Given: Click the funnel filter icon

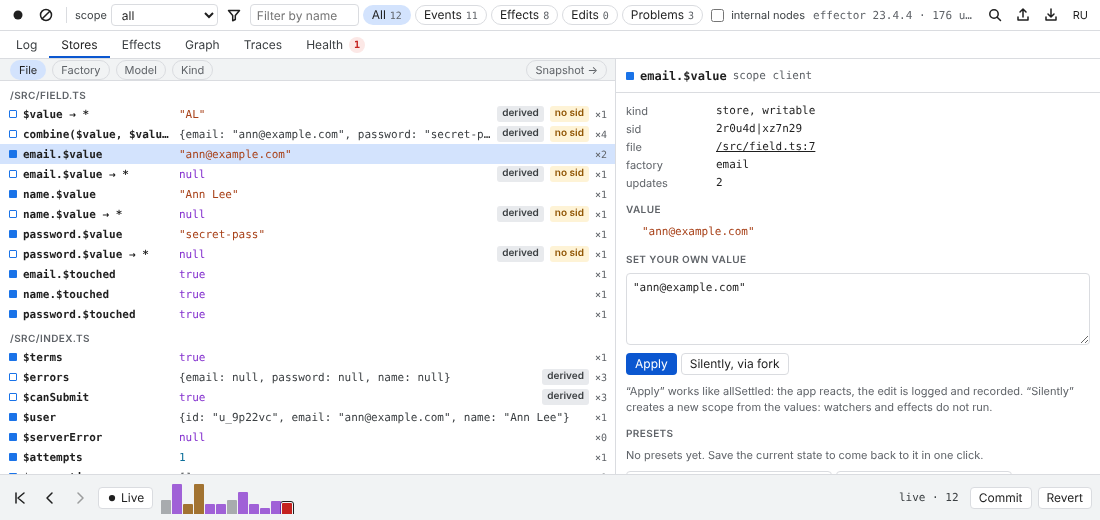Looking at the screenshot, I should tap(234, 15).
